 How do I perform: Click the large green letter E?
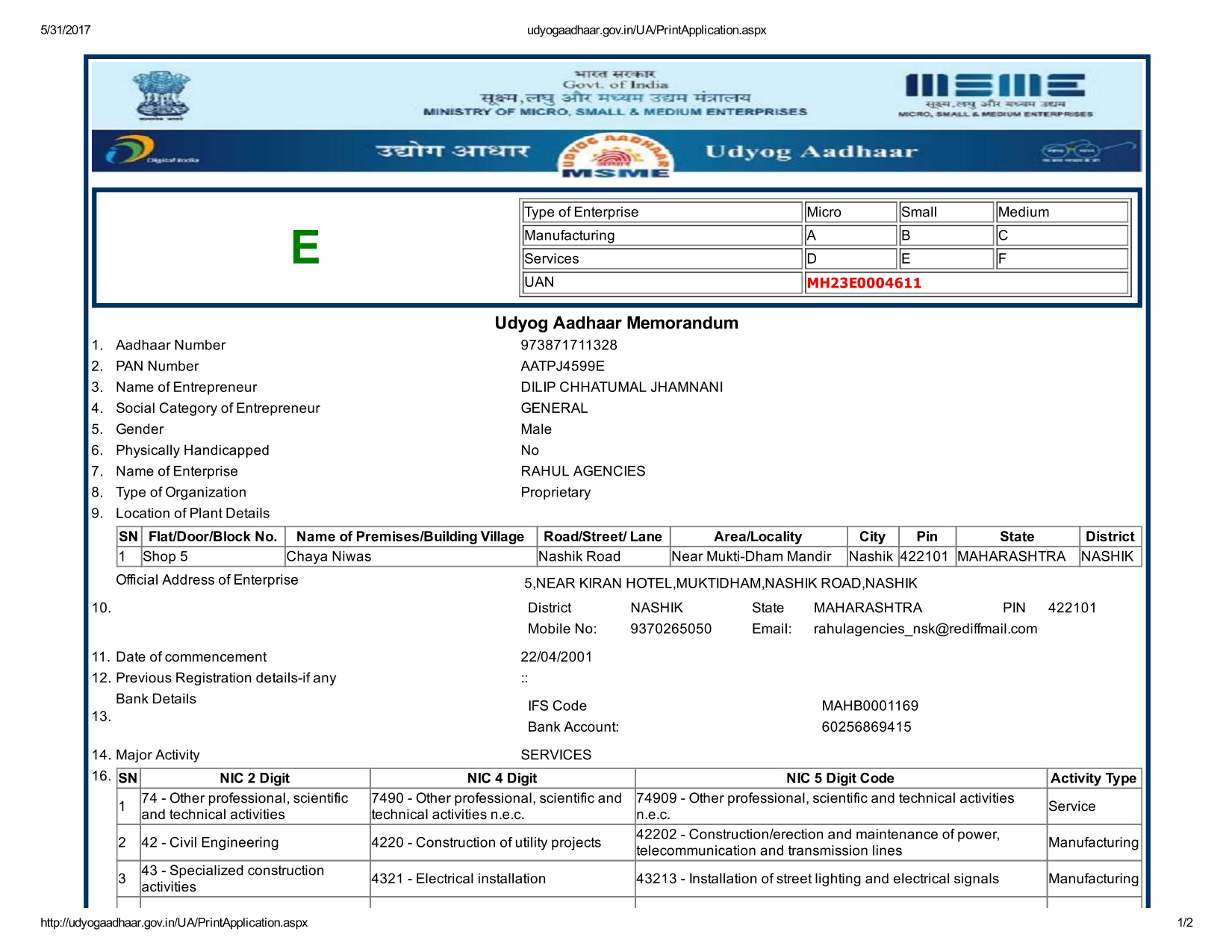click(305, 247)
